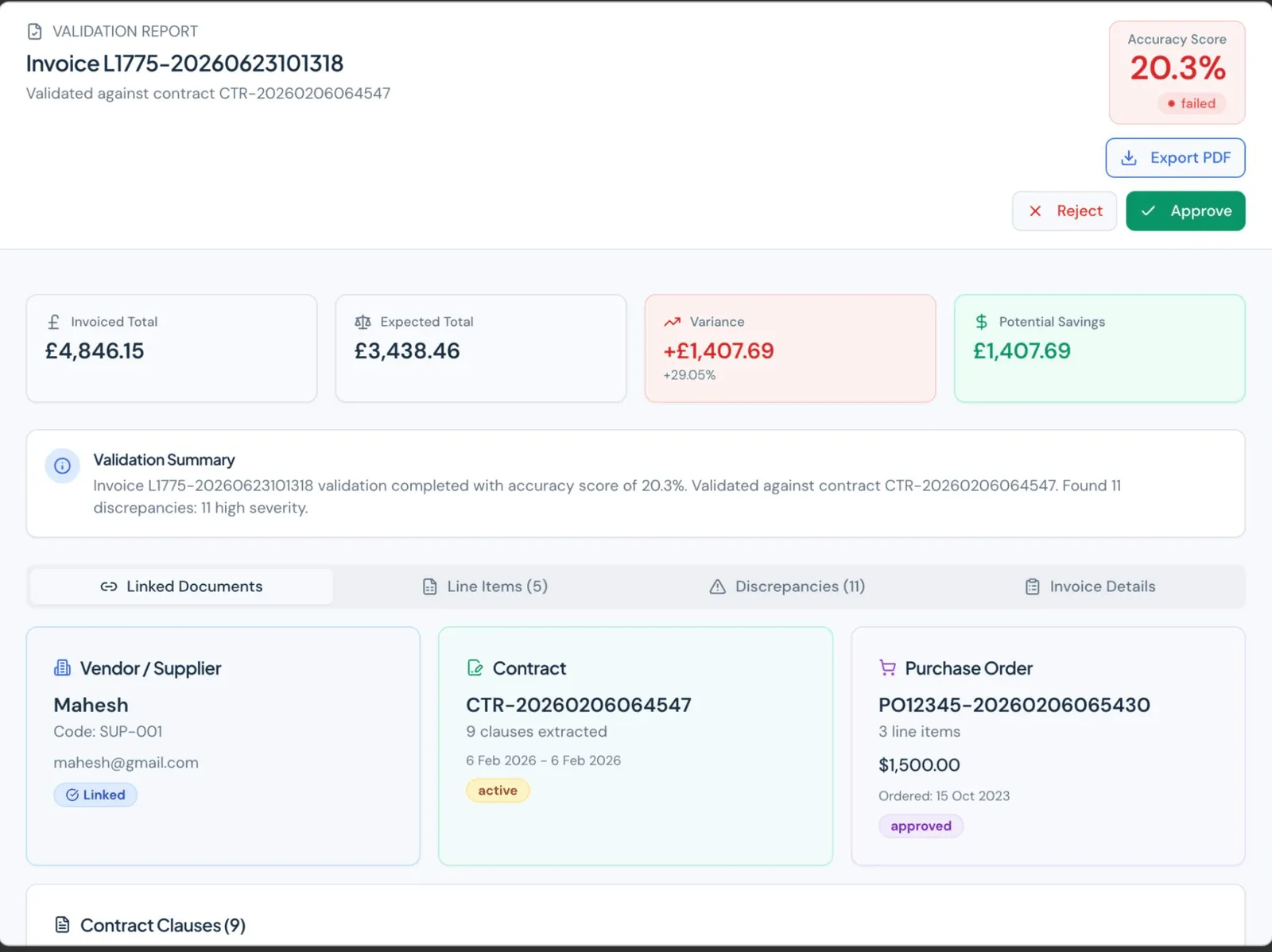Screen dimensions: 1272x952
Task: Click the Ordered: 15 Oct 2023 date
Action: coord(944,795)
